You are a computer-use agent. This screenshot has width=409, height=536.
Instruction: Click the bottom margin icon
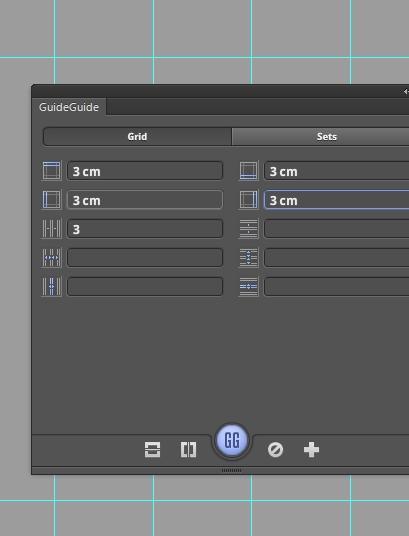pyautogui.click(x=249, y=171)
